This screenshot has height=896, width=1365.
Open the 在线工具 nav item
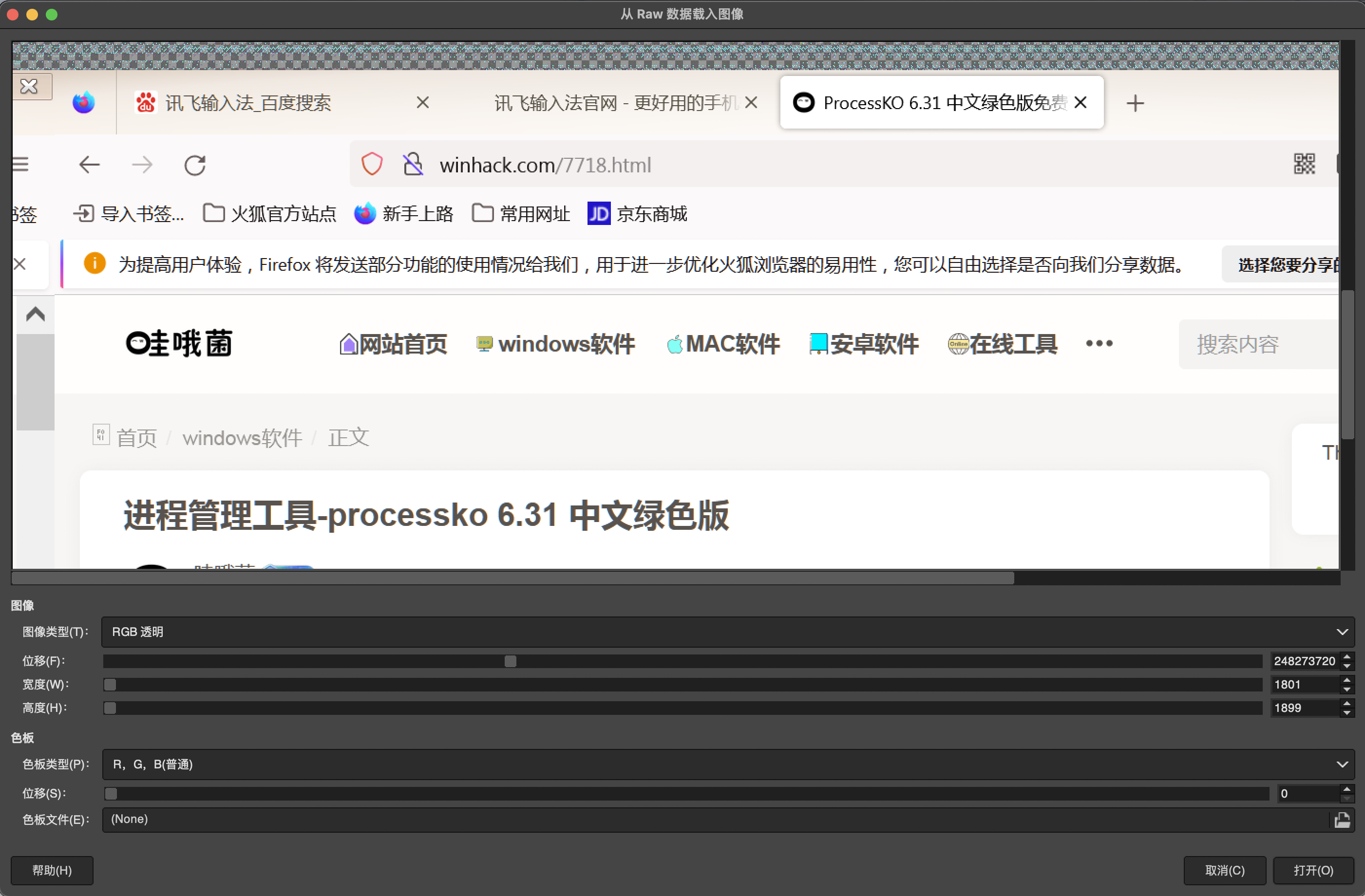click(1002, 344)
